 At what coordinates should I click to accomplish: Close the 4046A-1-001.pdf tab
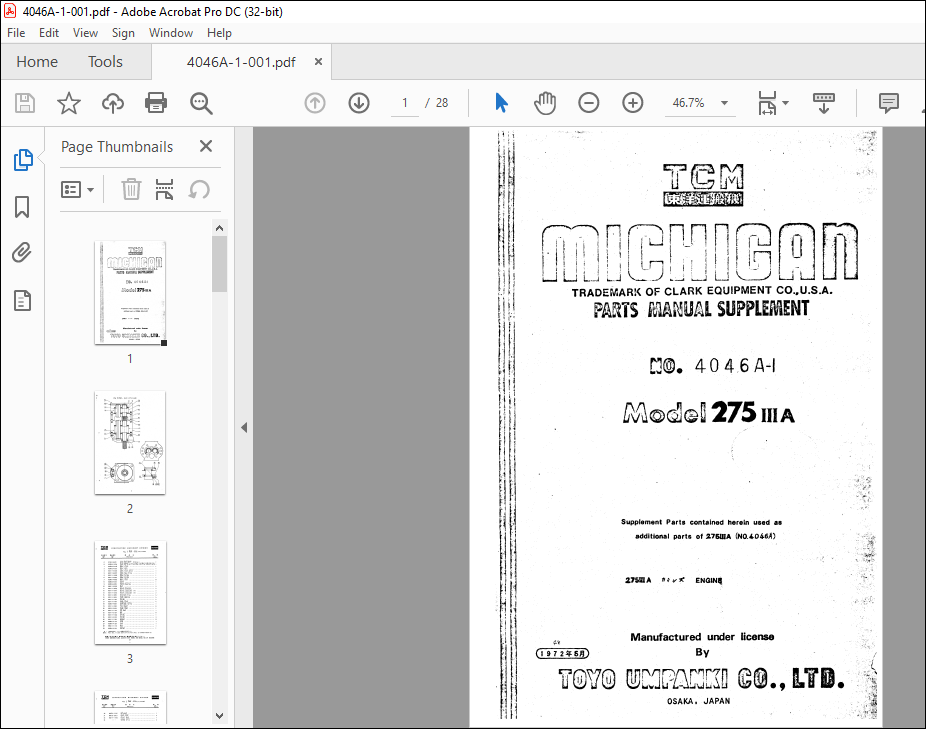[x=318, y=61]
